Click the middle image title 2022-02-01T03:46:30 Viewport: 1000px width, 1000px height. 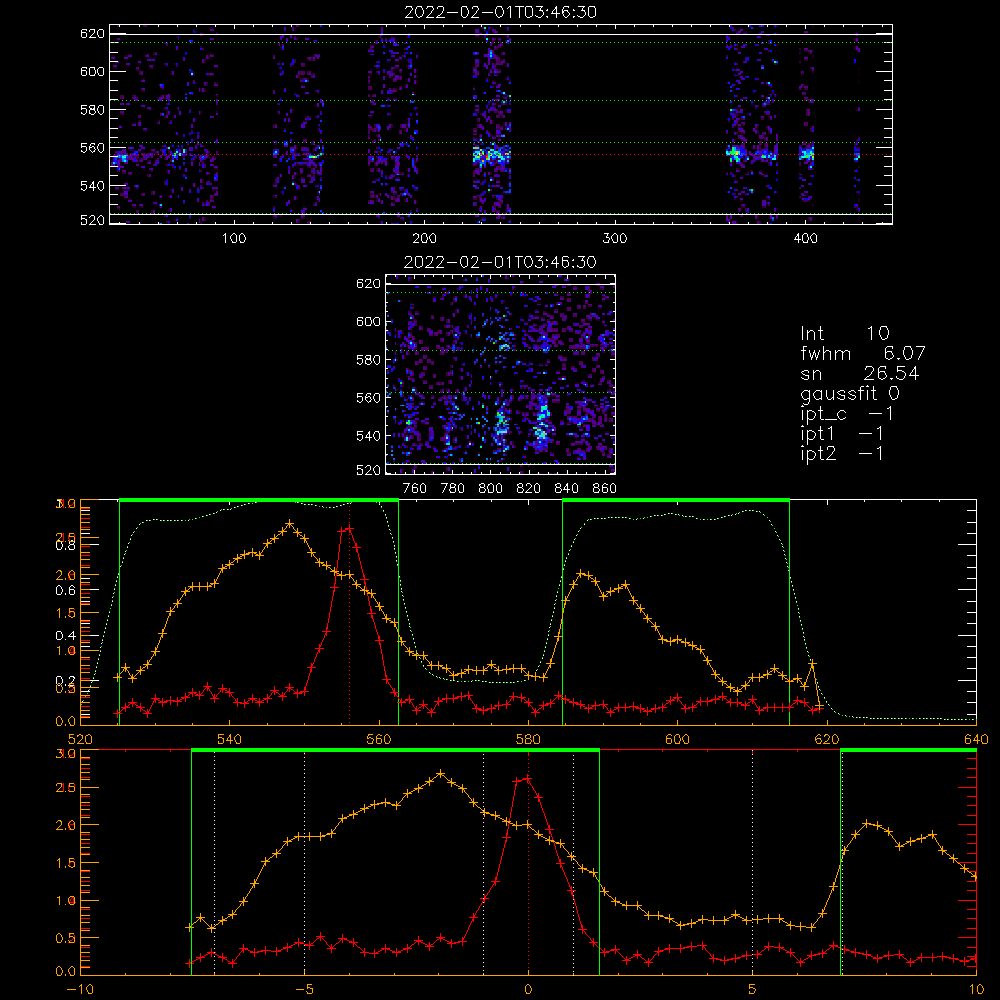pos(501,262)
